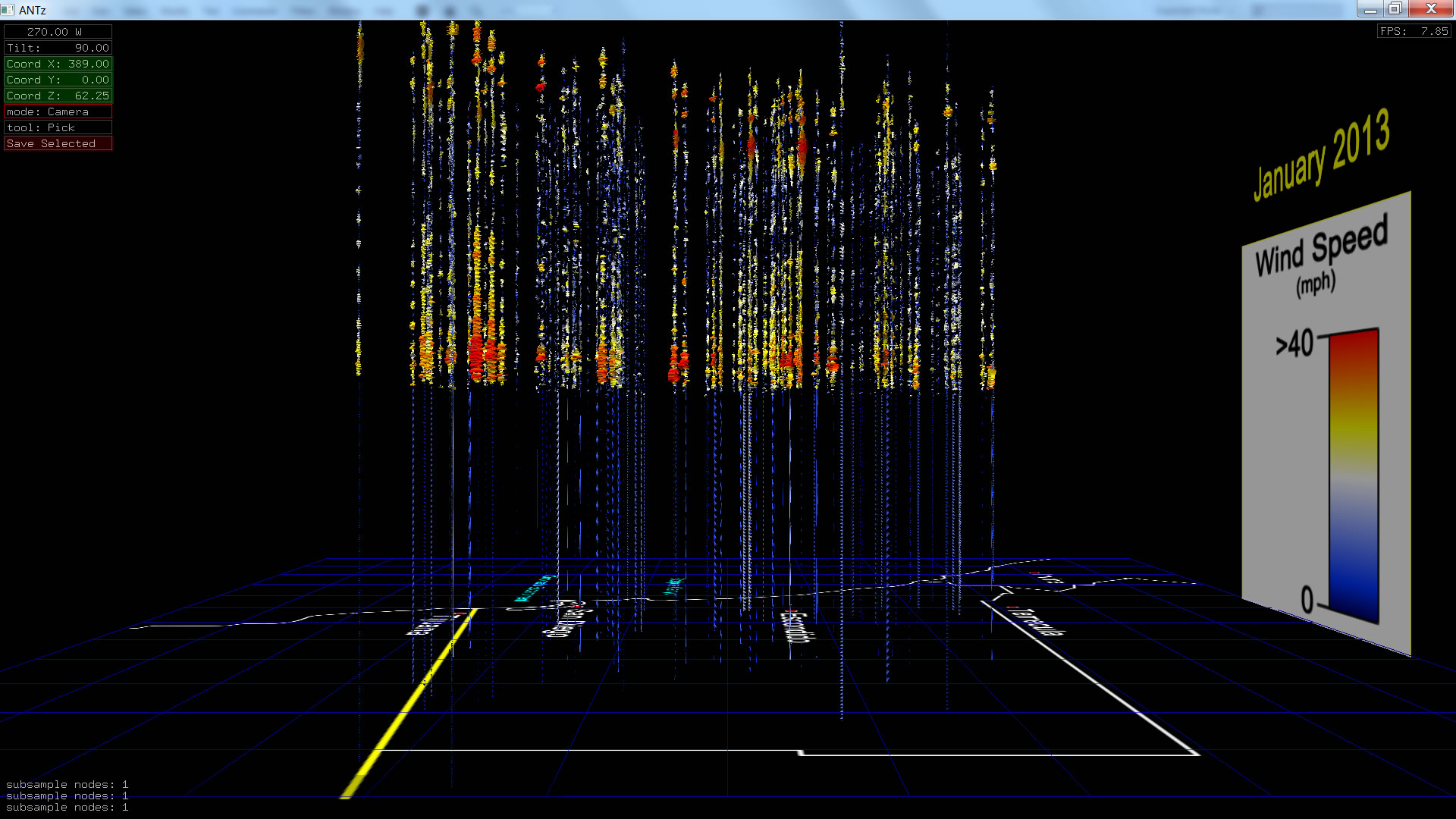
Task: Click the 270.00 W heading readout
Action: click(58, 32)
